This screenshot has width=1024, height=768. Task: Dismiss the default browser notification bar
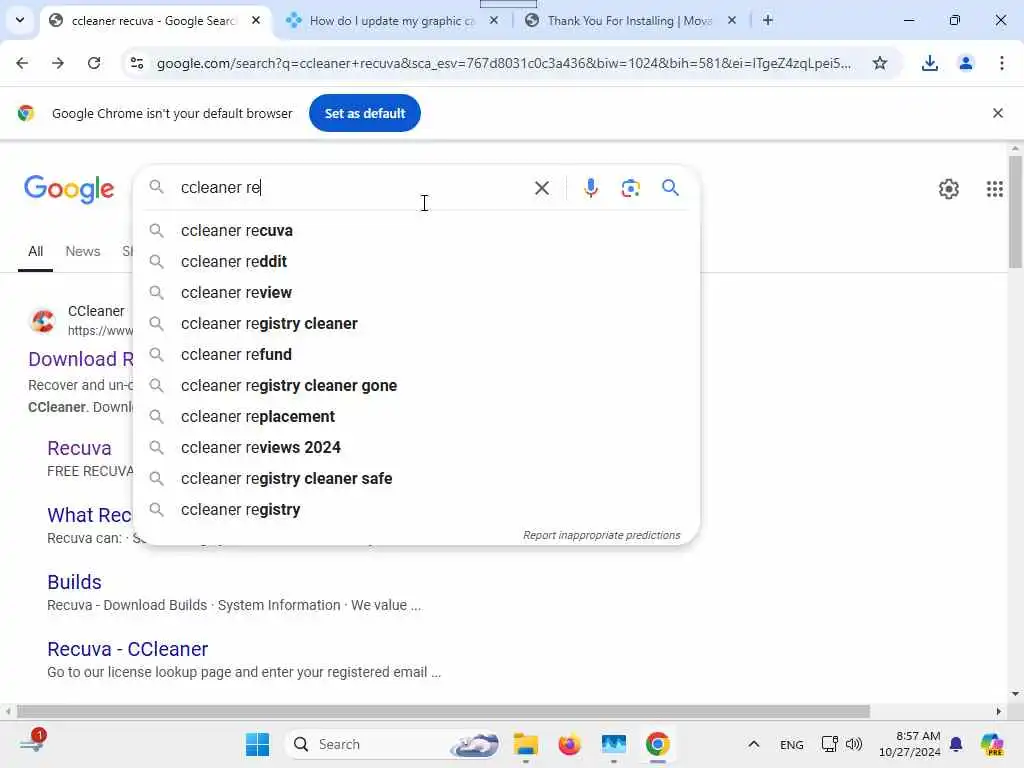pos(997,113)
